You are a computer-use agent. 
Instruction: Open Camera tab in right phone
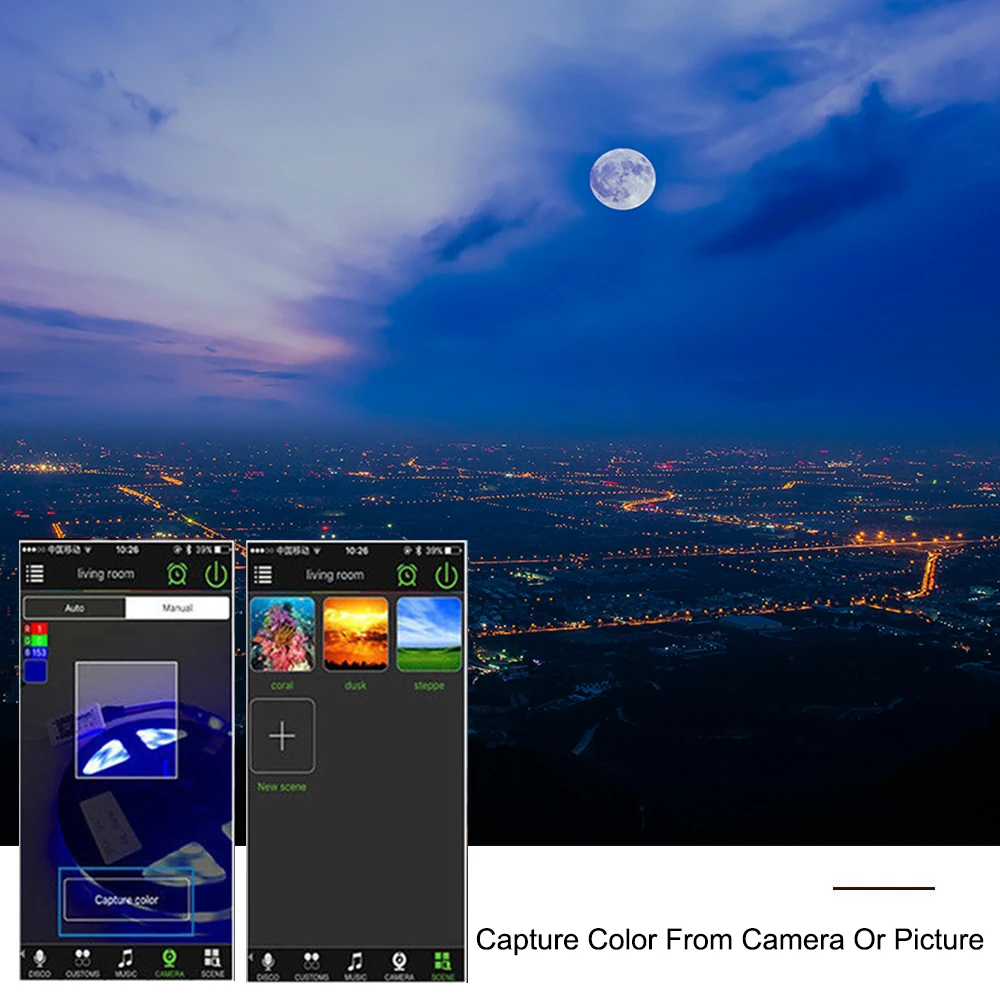399,966
